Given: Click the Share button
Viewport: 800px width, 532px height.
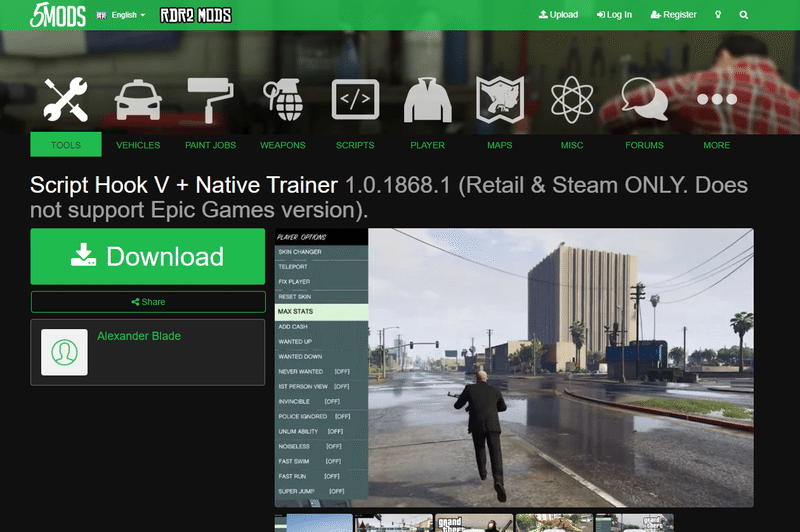Looking at the screenshot, I should coord(148,302).
